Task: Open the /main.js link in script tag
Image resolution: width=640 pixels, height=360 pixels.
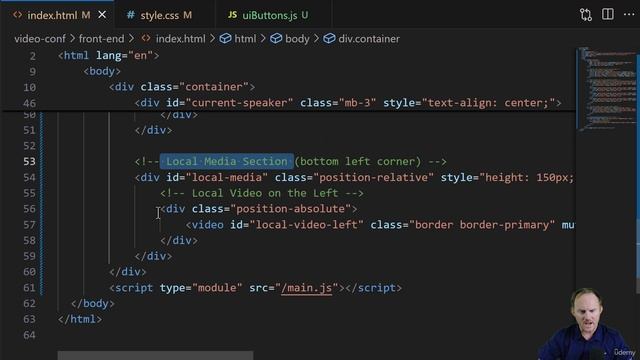Action: pos(307,288)
